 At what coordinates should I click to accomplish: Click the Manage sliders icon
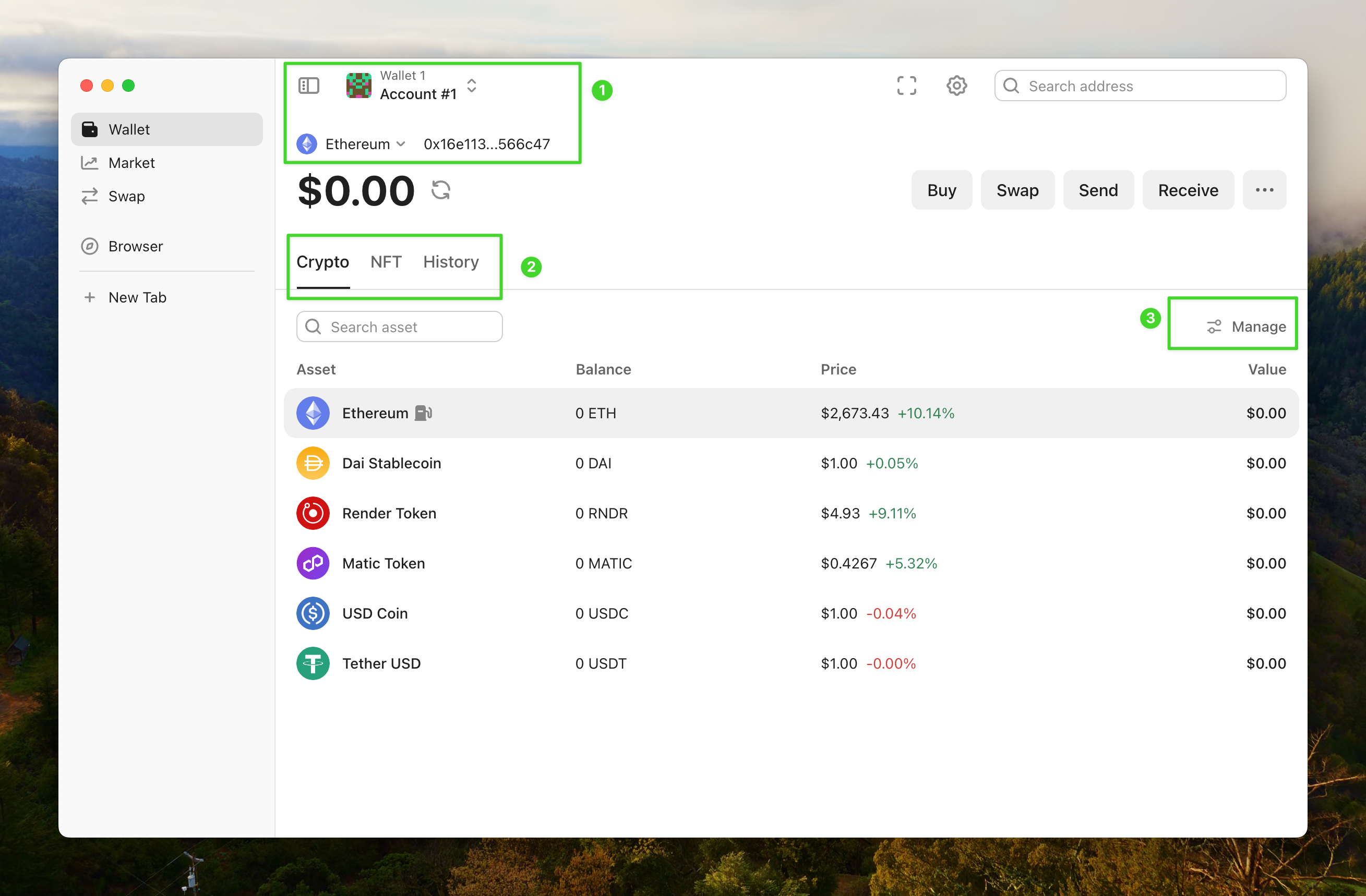tap(1214, 327)
